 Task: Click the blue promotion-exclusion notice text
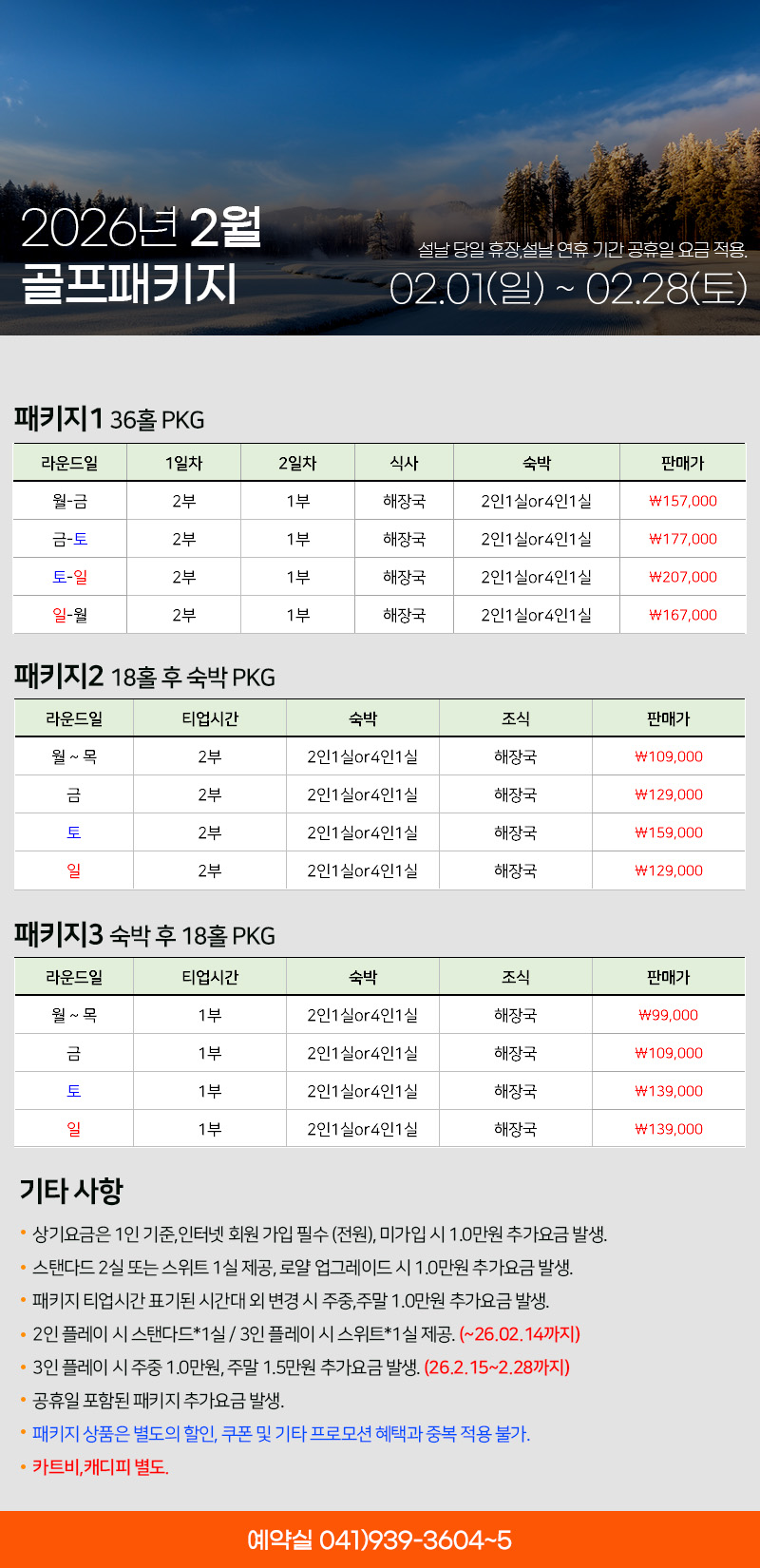tap(281, 1434)
